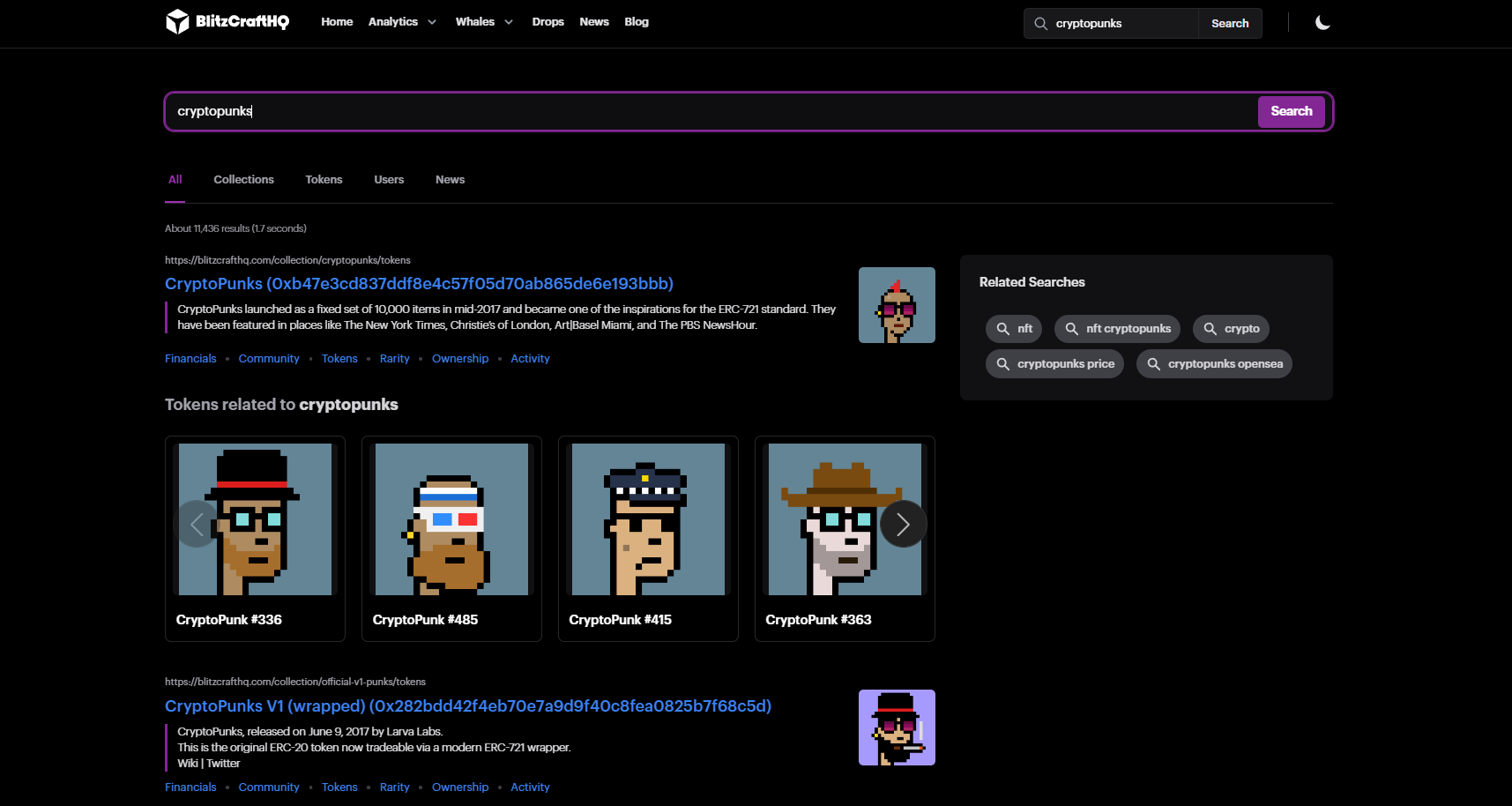Search related term cryptopunks opensea chip
The height and width of the screenshot is (806, 1512).
tap(1214, 364)
